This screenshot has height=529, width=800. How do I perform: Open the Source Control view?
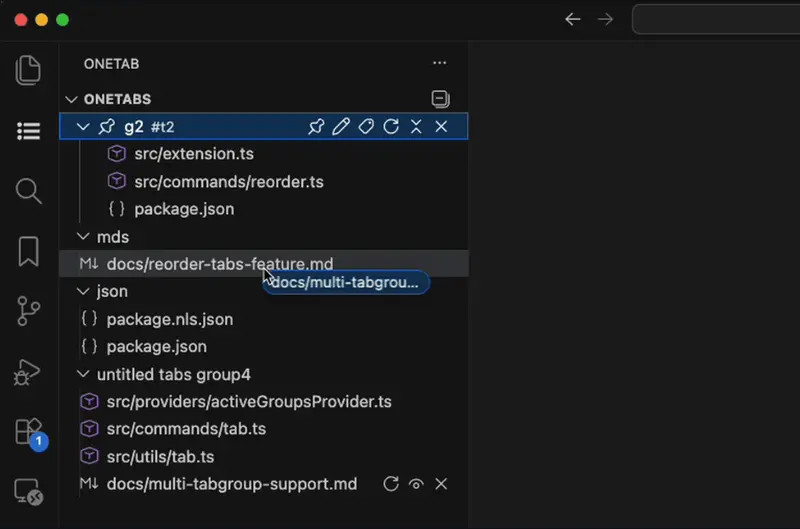28,311
